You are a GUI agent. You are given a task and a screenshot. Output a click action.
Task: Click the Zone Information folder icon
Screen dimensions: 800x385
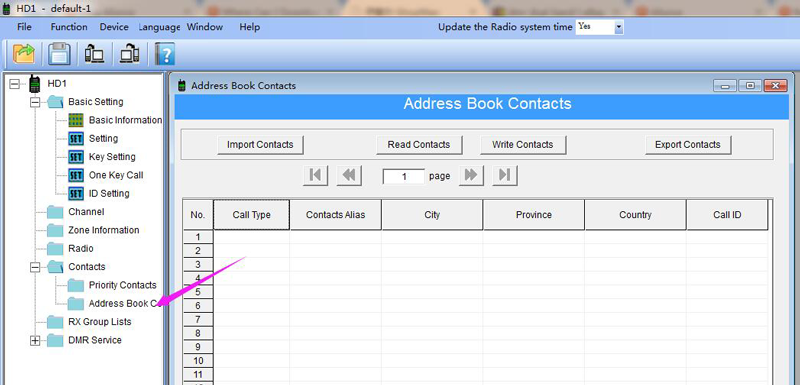(55, 230)
